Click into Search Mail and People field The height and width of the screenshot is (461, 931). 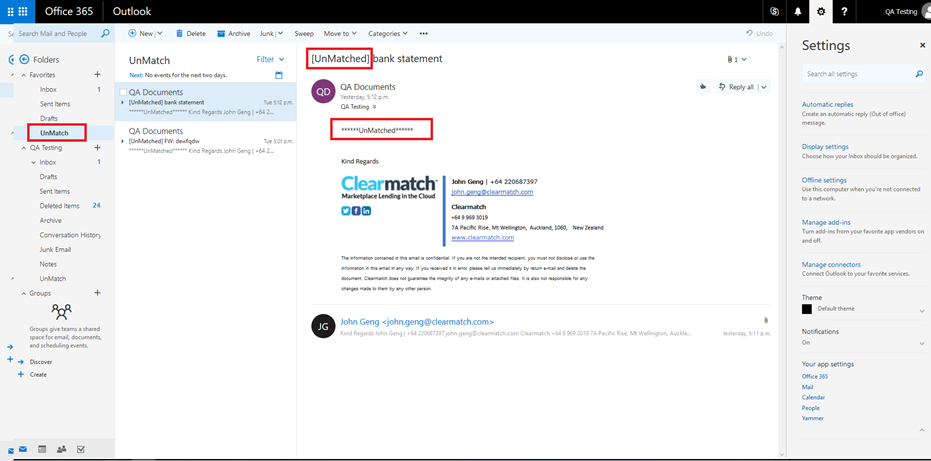click(x=56, y=34)
